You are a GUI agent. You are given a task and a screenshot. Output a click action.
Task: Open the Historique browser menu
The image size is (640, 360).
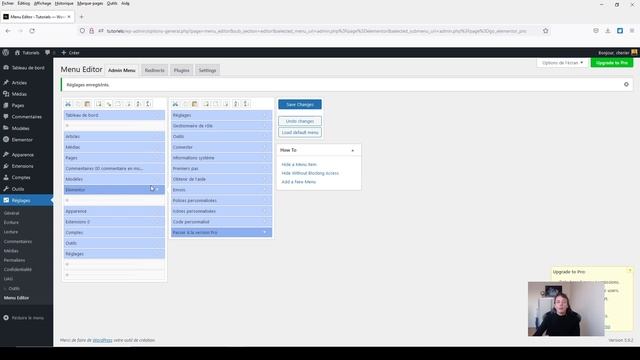pos(64,3)
